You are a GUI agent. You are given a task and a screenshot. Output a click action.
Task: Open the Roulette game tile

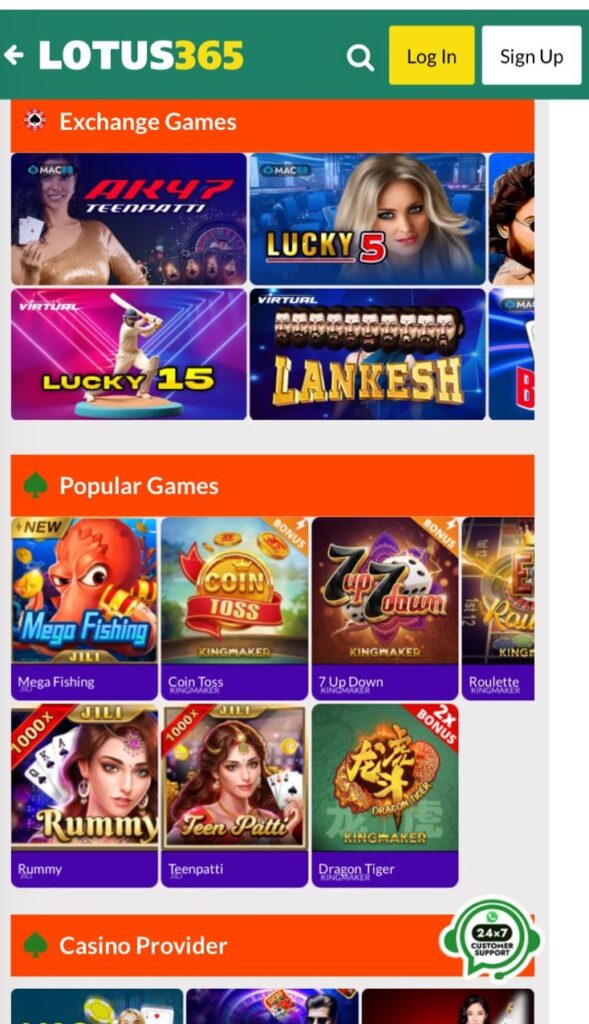click(498, 609)
